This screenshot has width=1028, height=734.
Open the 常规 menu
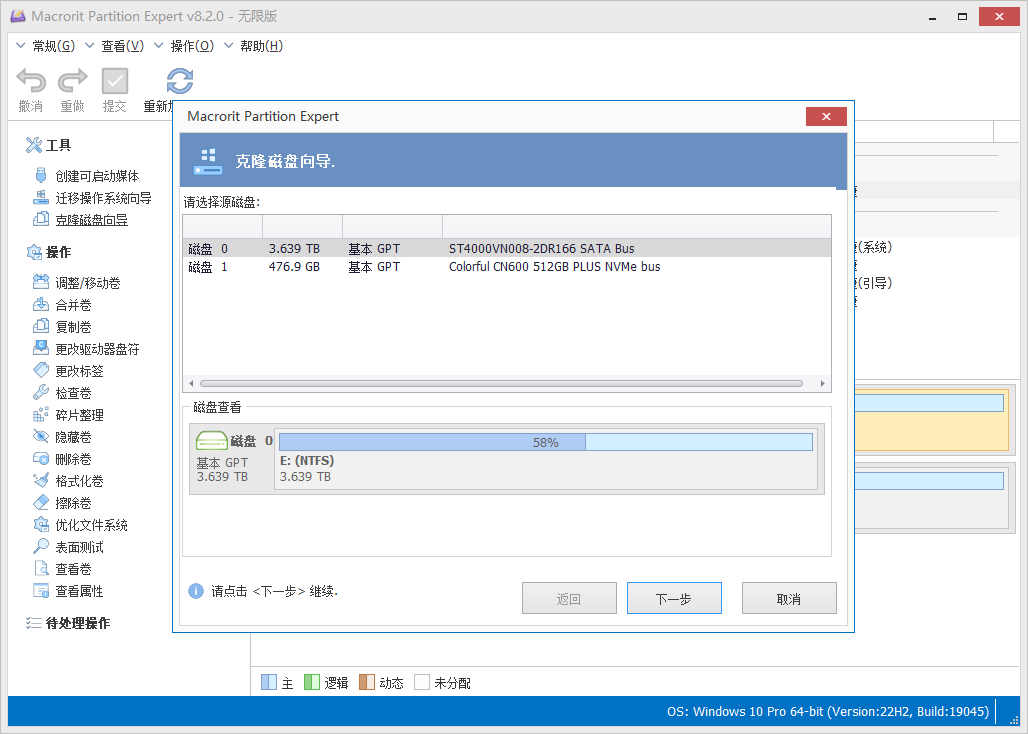click(55, 45)
